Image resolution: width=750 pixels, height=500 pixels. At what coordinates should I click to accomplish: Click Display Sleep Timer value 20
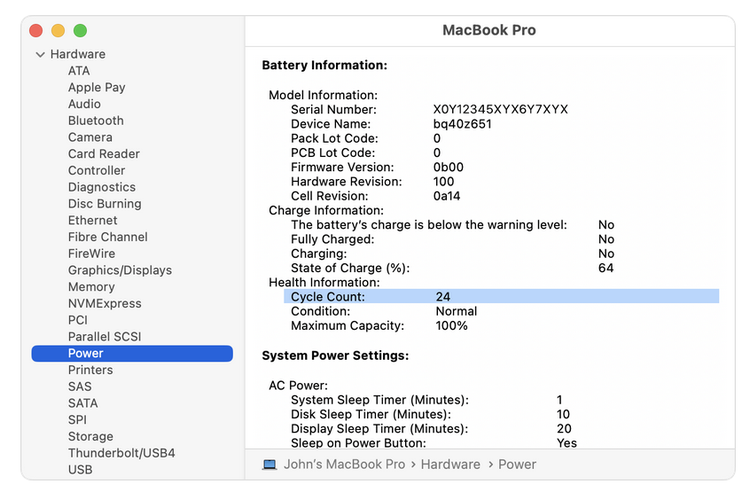coord(564,429)
